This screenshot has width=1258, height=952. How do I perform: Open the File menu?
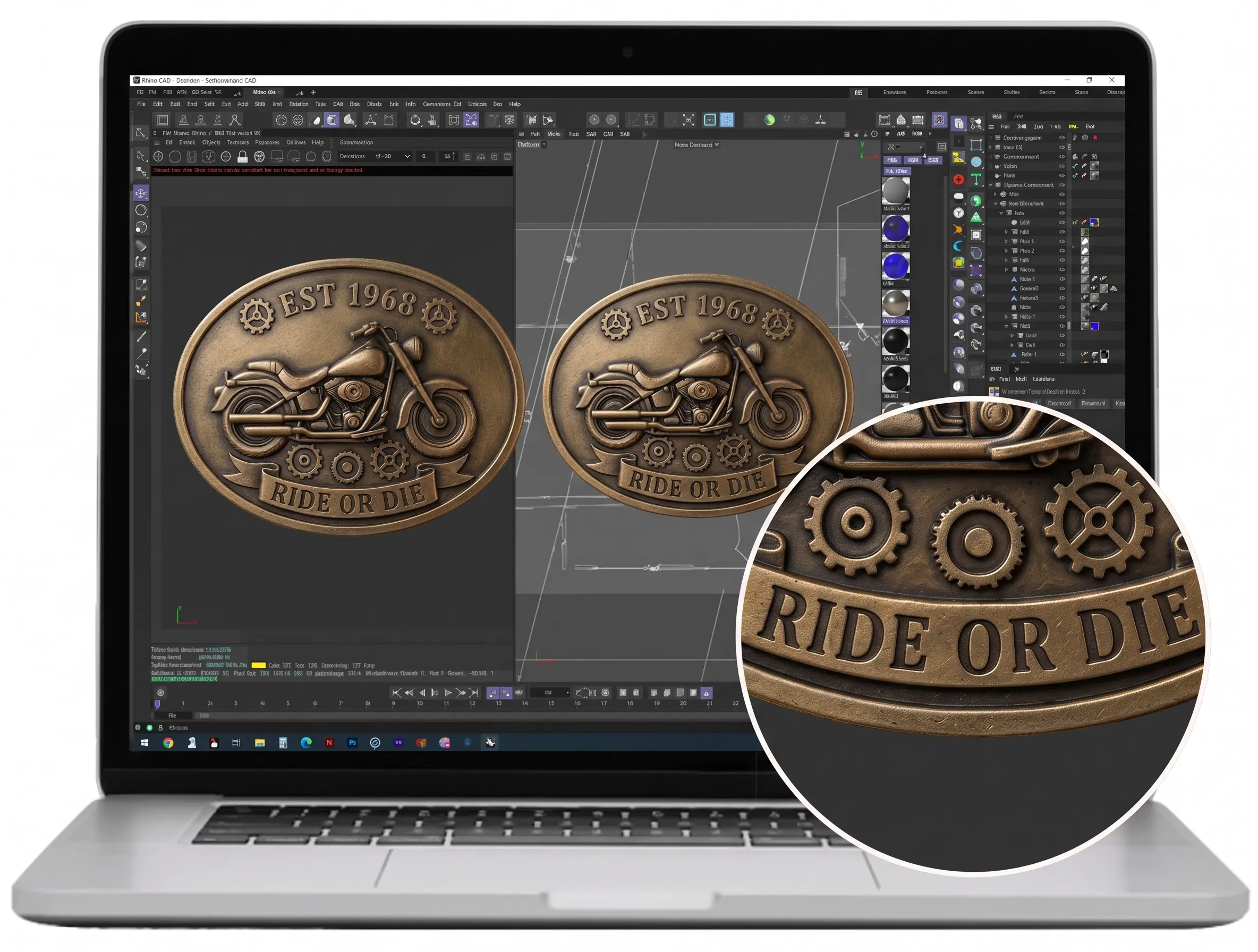click(x=141, y=104)
